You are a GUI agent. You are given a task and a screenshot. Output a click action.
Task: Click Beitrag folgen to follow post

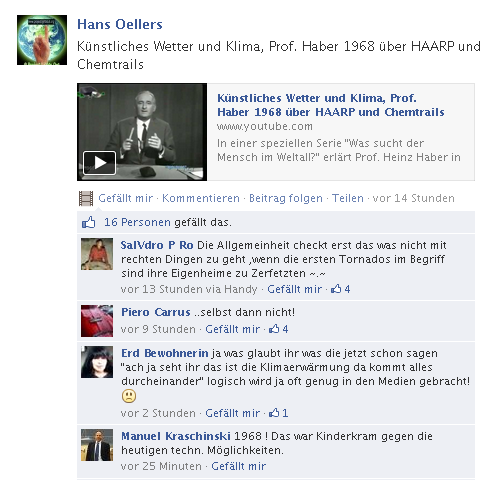(286, 198)
